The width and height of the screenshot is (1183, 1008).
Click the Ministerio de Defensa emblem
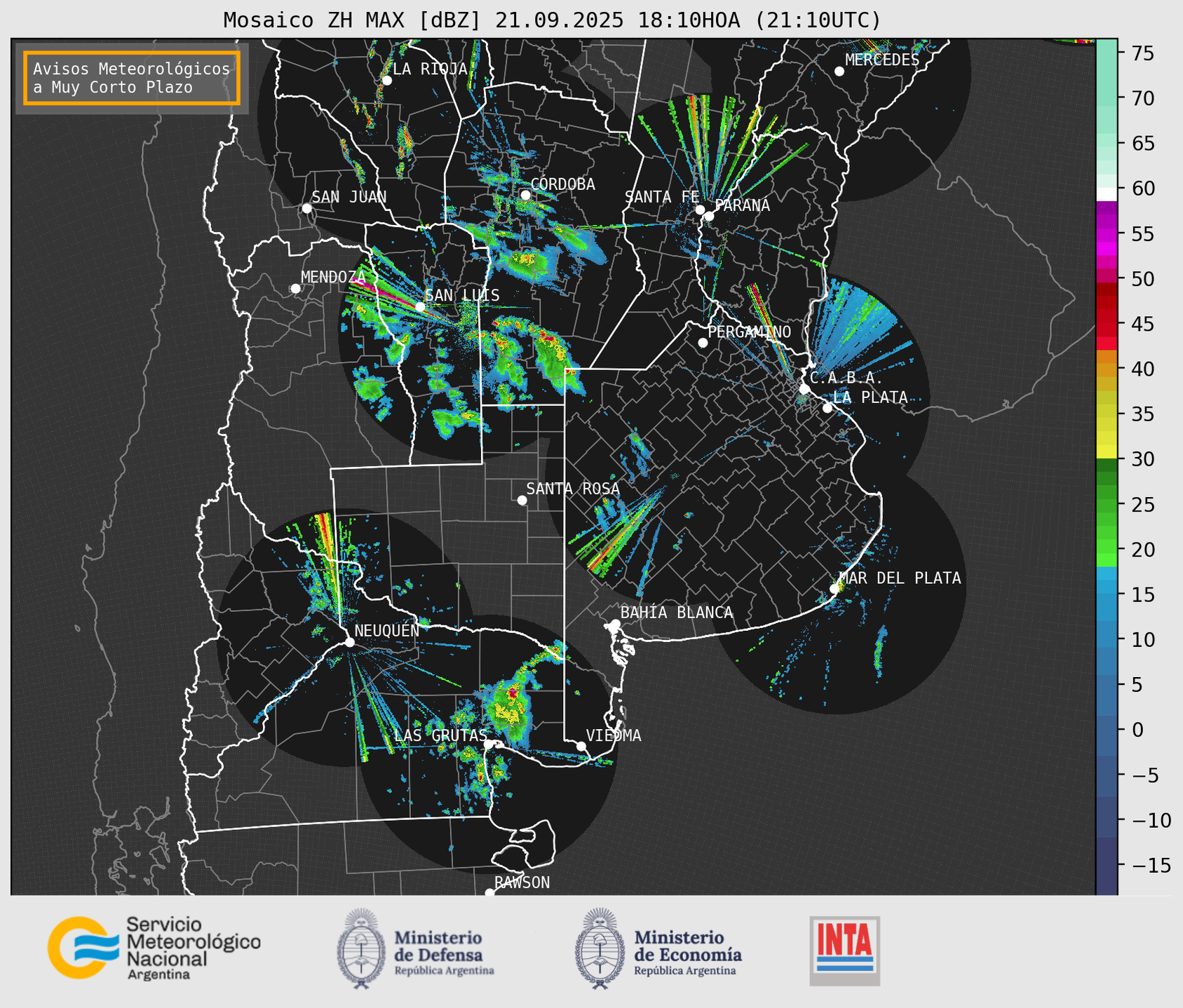361,948
